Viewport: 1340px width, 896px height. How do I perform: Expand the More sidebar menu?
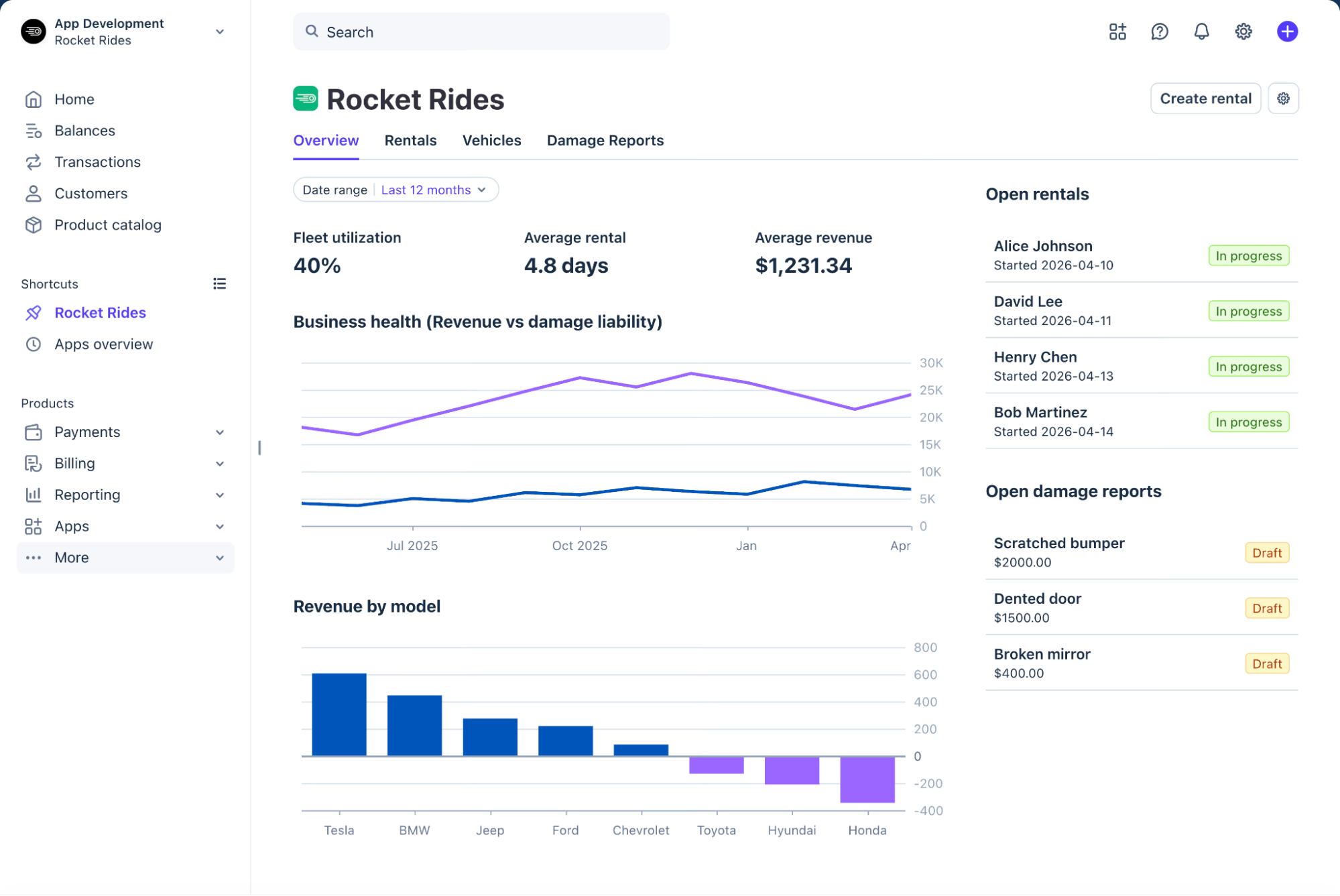tap(125, 558)
